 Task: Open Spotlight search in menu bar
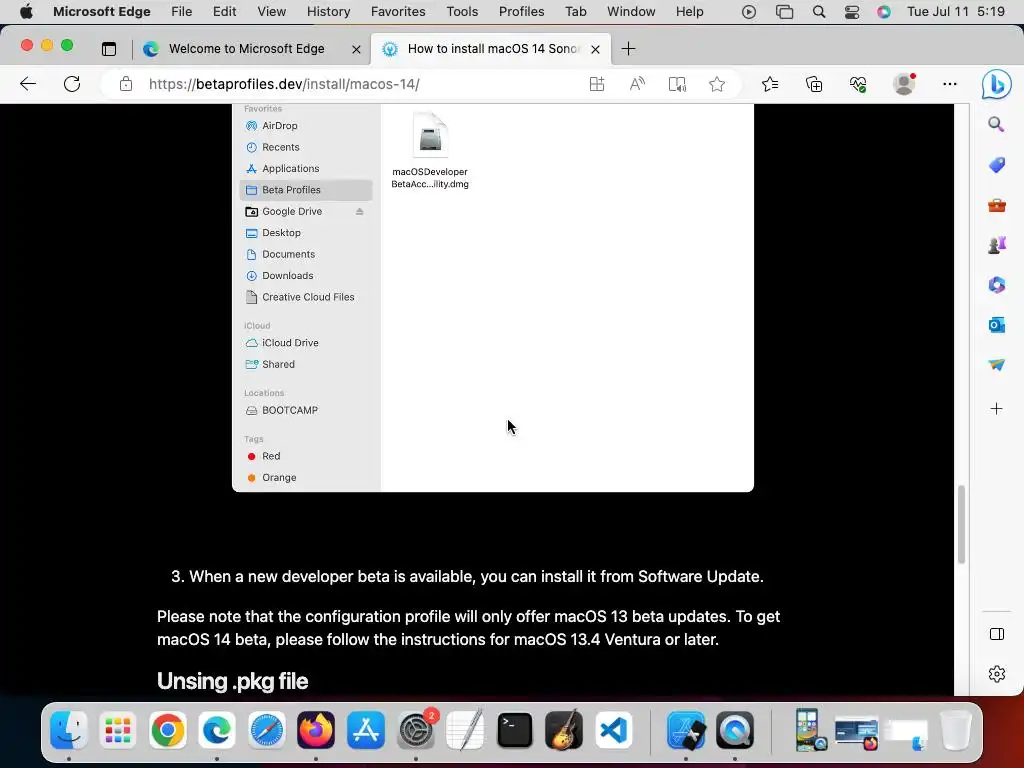(819, 12)
